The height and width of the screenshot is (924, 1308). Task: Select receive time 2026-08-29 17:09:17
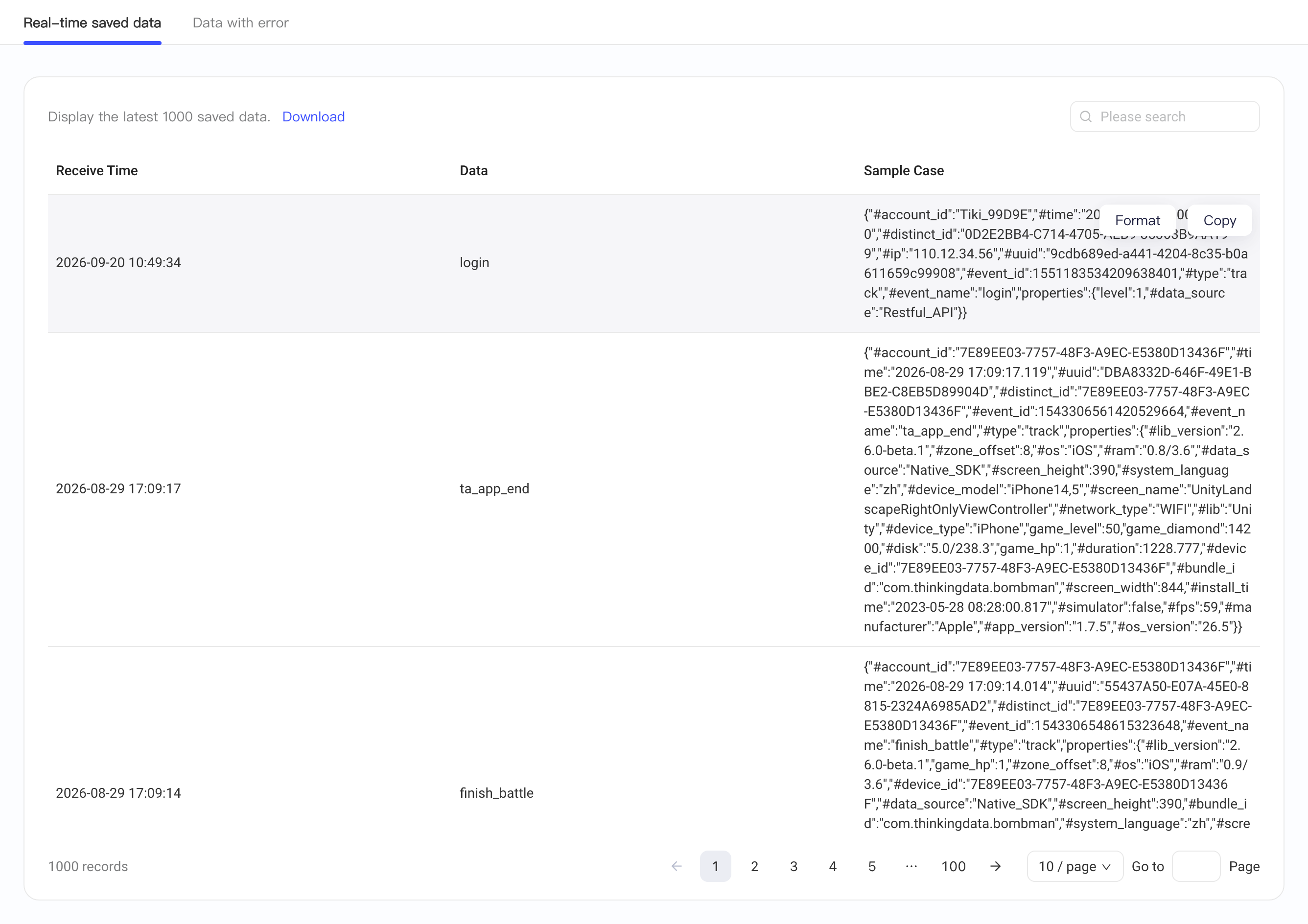pyautogui.click(x=118, y=489)
